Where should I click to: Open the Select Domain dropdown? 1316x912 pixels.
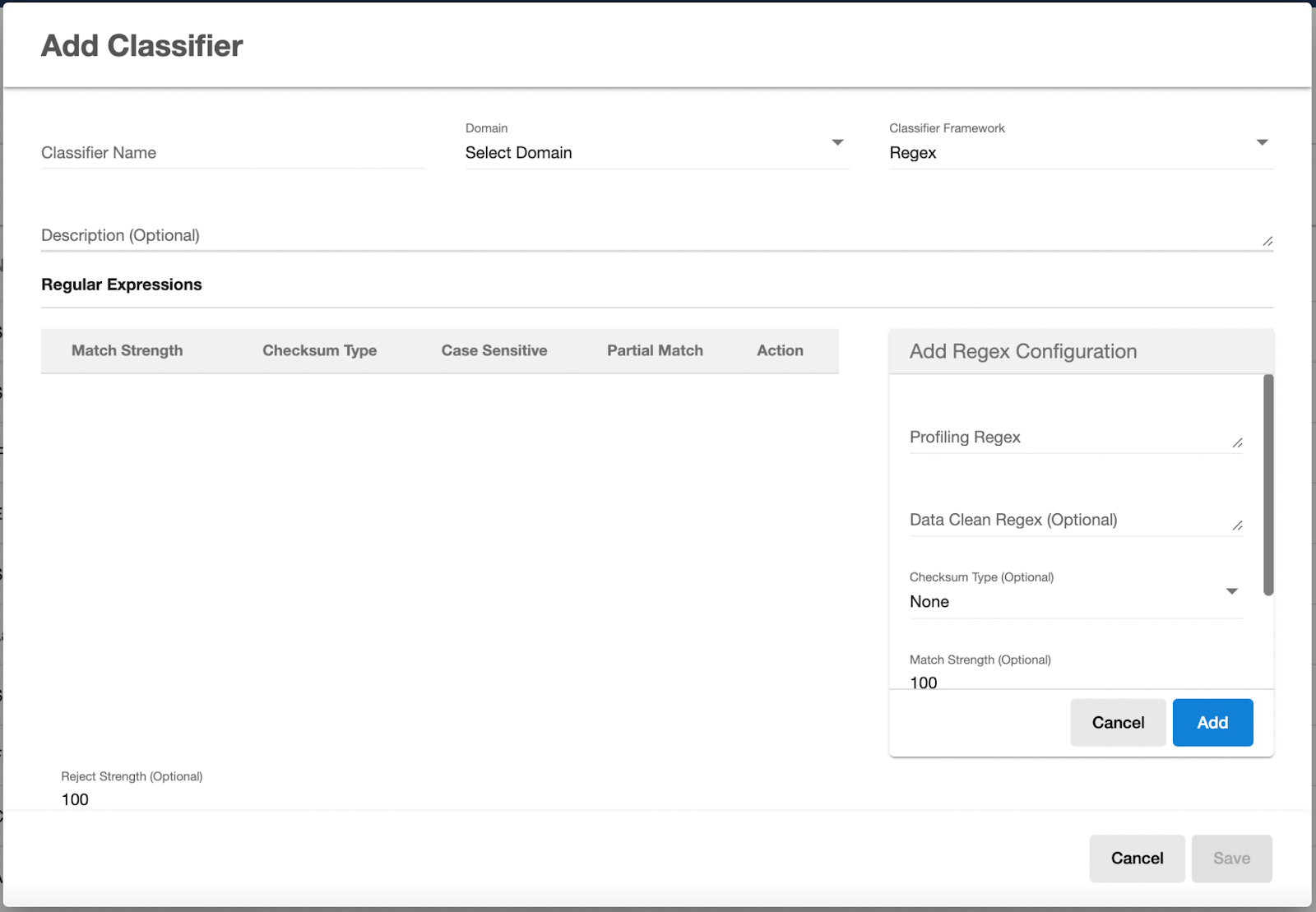click(x=656, y=153)
